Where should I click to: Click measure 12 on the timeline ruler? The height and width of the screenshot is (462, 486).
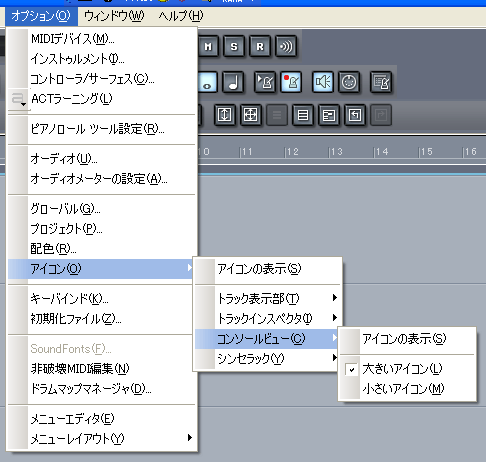(292, 152)
